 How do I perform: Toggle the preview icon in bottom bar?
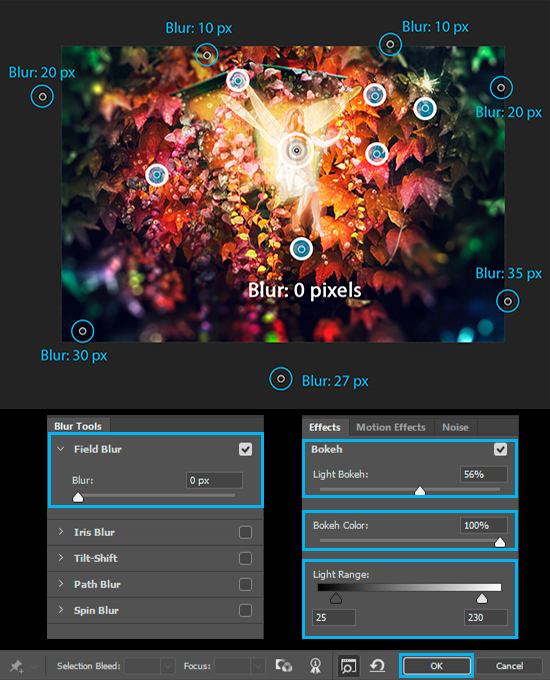348,665
